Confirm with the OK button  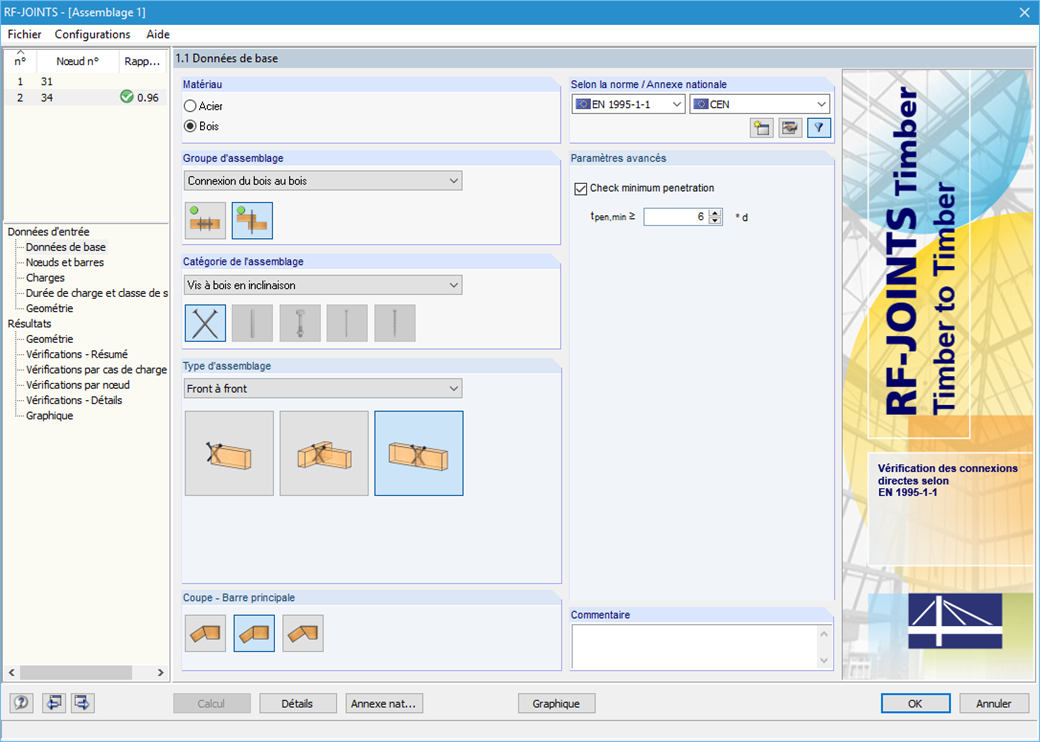pyautogui.click(x=915, y=704)
